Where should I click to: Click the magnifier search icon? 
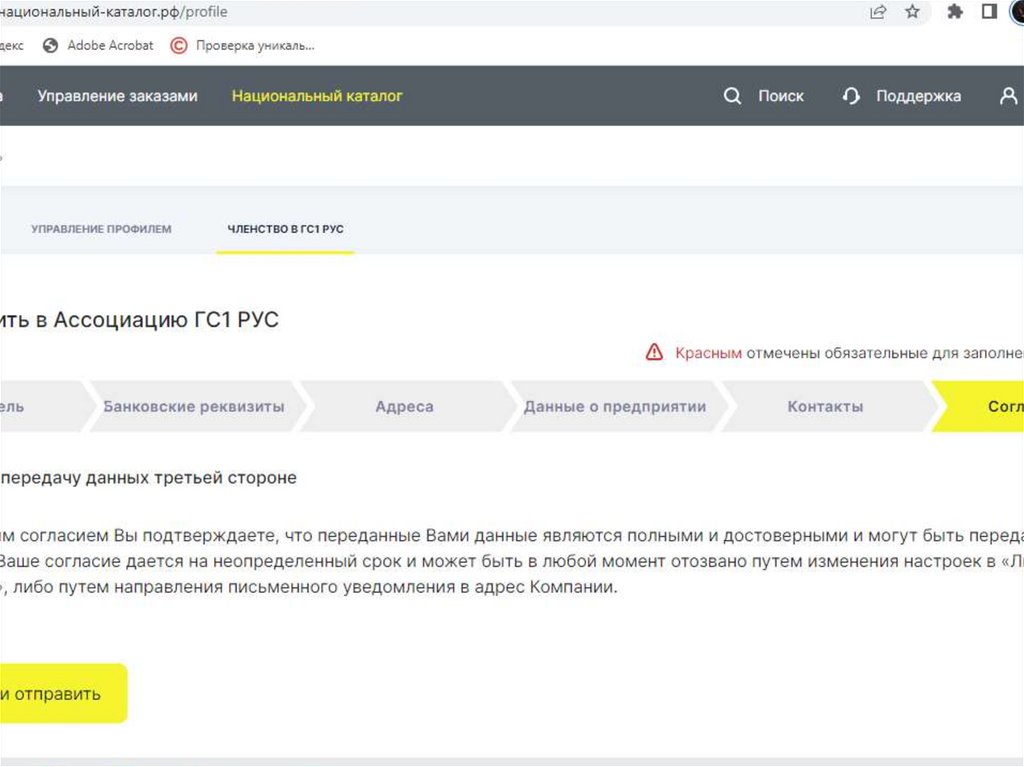(x=733, y=96)
